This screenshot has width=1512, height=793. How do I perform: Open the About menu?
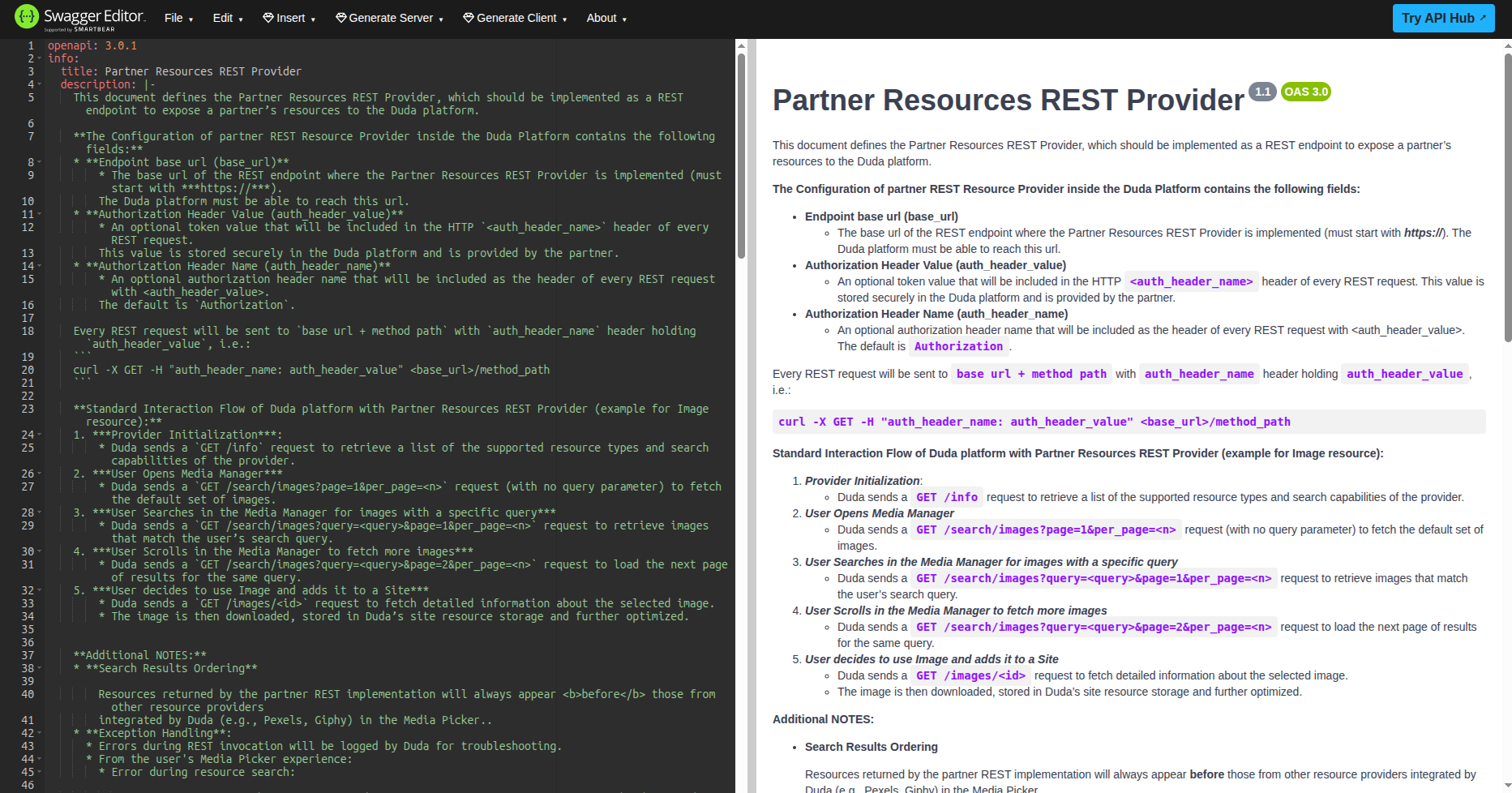[606, 18]
